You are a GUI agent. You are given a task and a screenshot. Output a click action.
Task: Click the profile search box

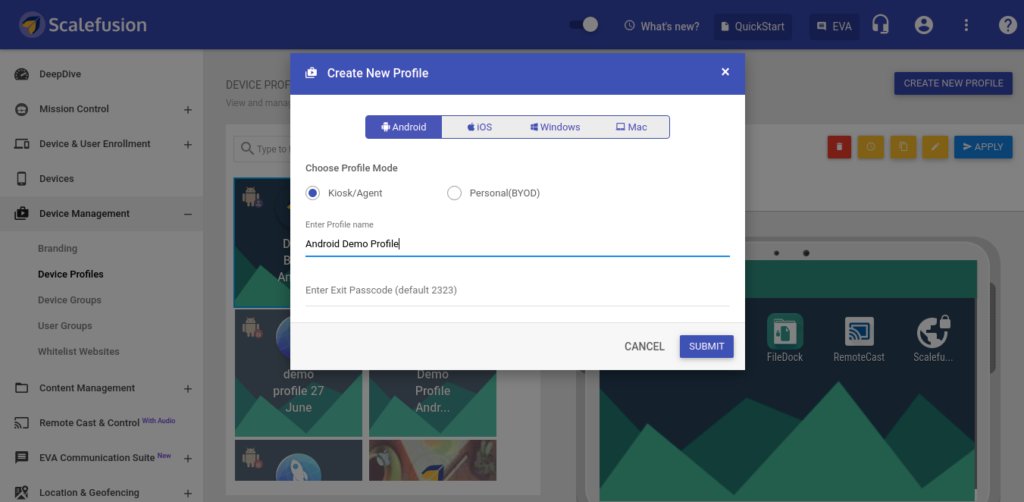pyautogui.click(x=263, y=149)
